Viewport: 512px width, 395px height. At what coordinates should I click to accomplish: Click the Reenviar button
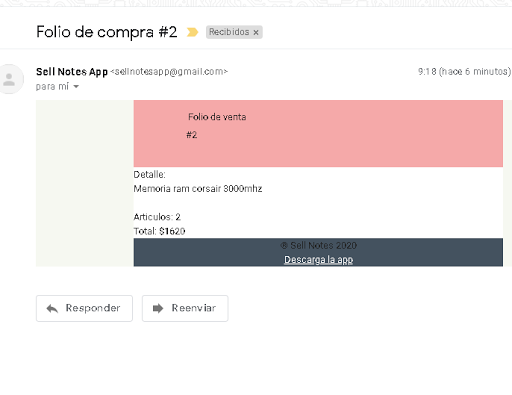(185, 308)
